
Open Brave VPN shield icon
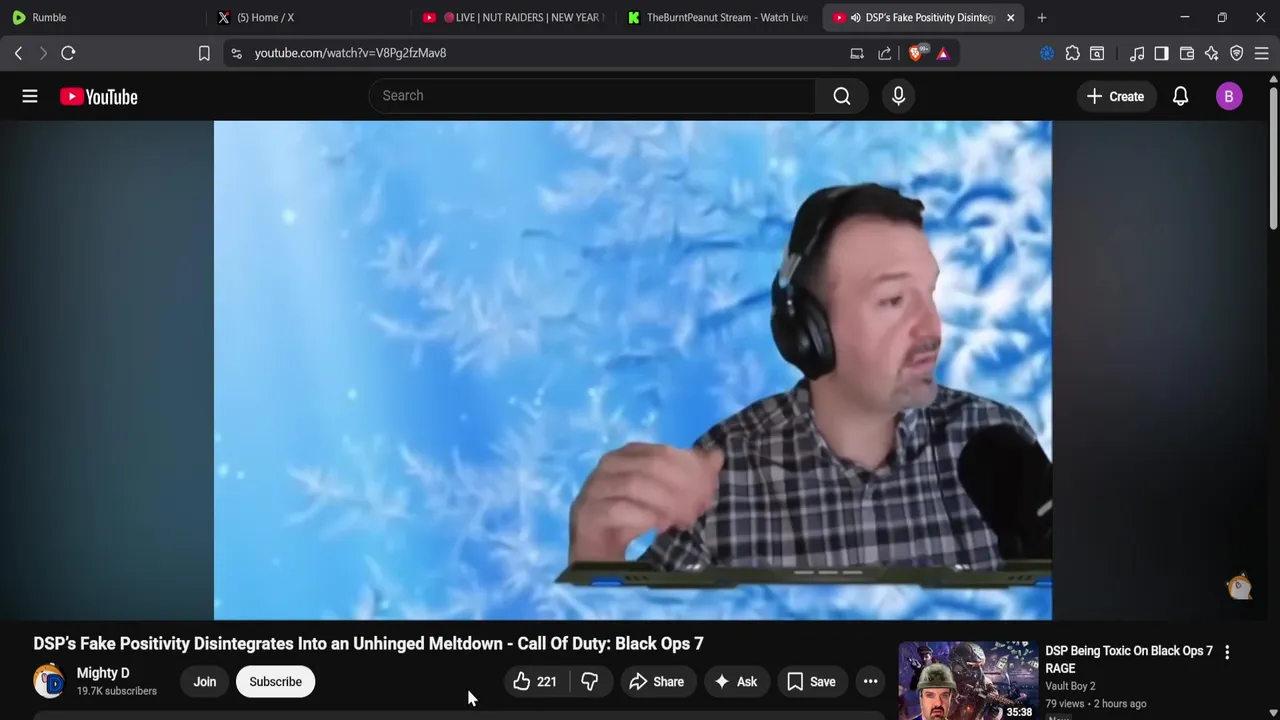pyautogui.click(x=1237, y=53)
